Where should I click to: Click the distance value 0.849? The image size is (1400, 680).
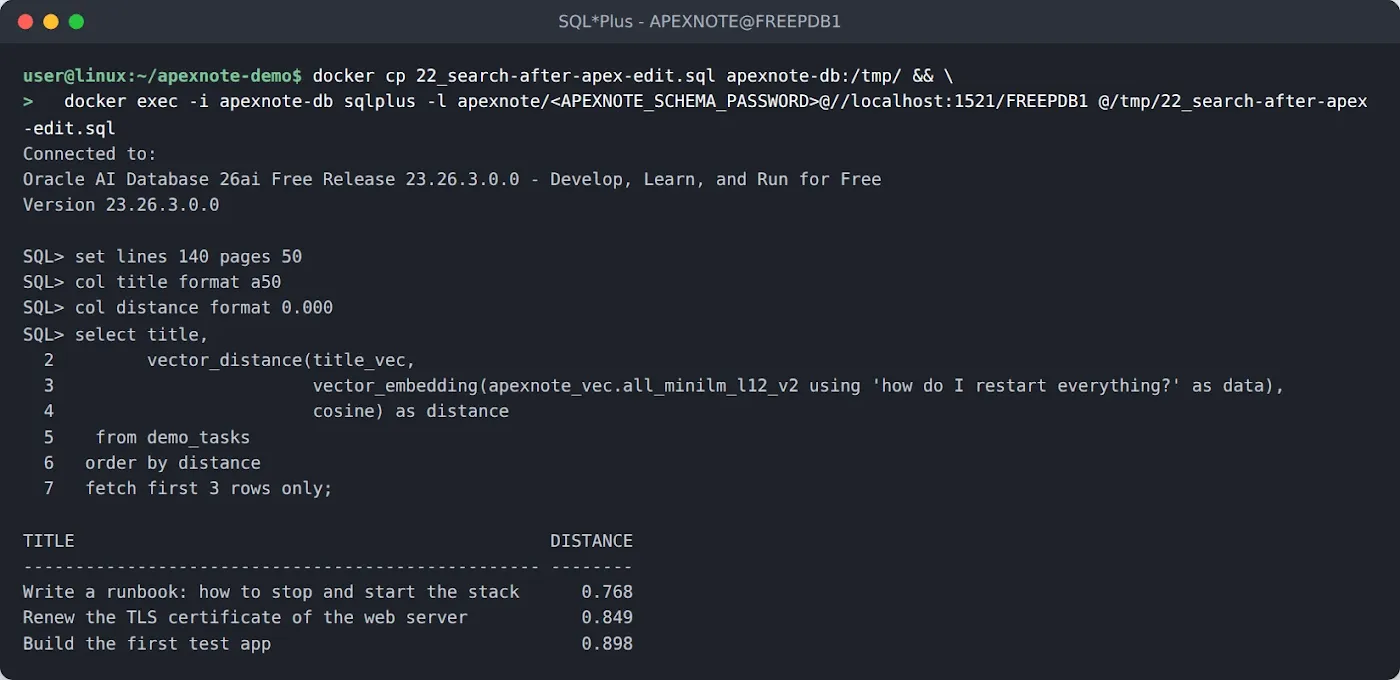coord(607,618)
